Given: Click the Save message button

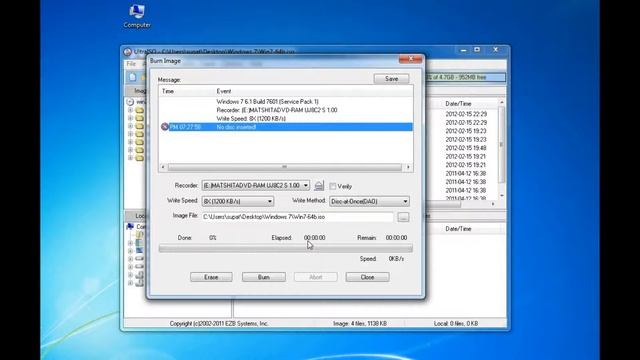Looking at the screenshot, I should click(391, 79).
